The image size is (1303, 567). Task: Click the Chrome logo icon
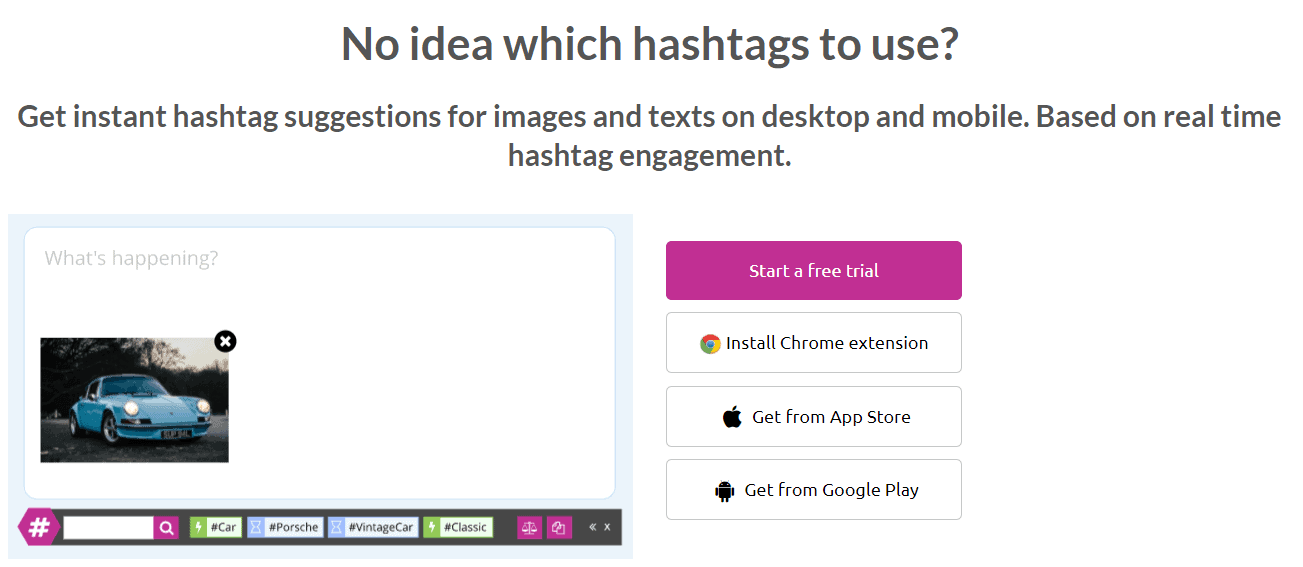pos(710,344)
